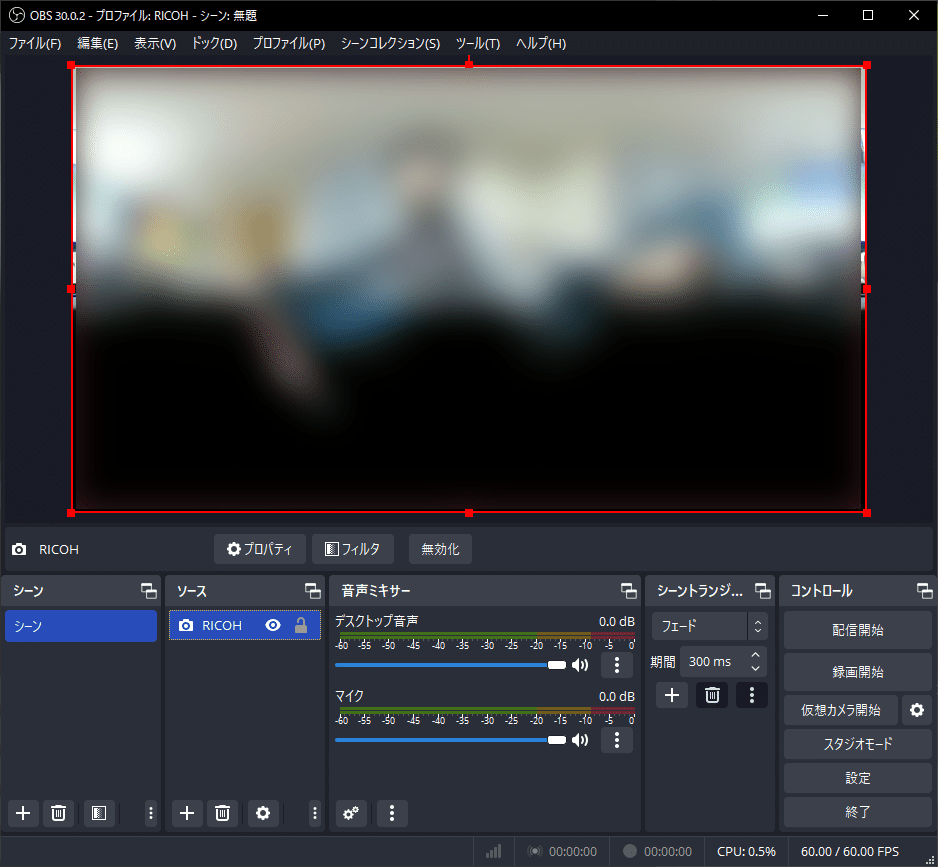This screenshot has height=867, width=938.
Task: Increase transition duration with up arrow
Action: coord(755,655)
